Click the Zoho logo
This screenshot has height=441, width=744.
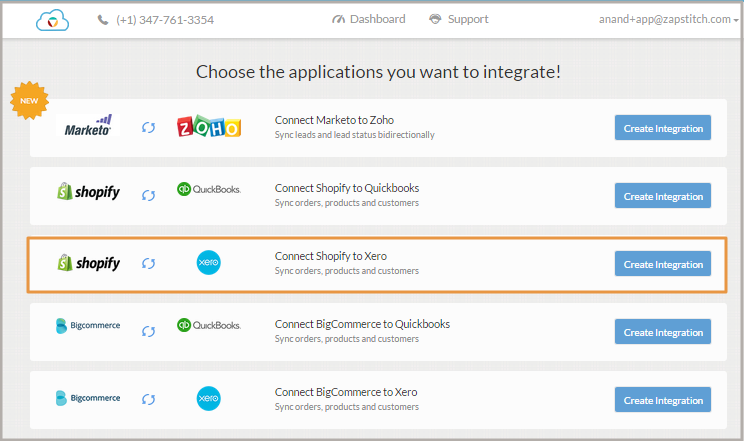[x=209, y=126]
